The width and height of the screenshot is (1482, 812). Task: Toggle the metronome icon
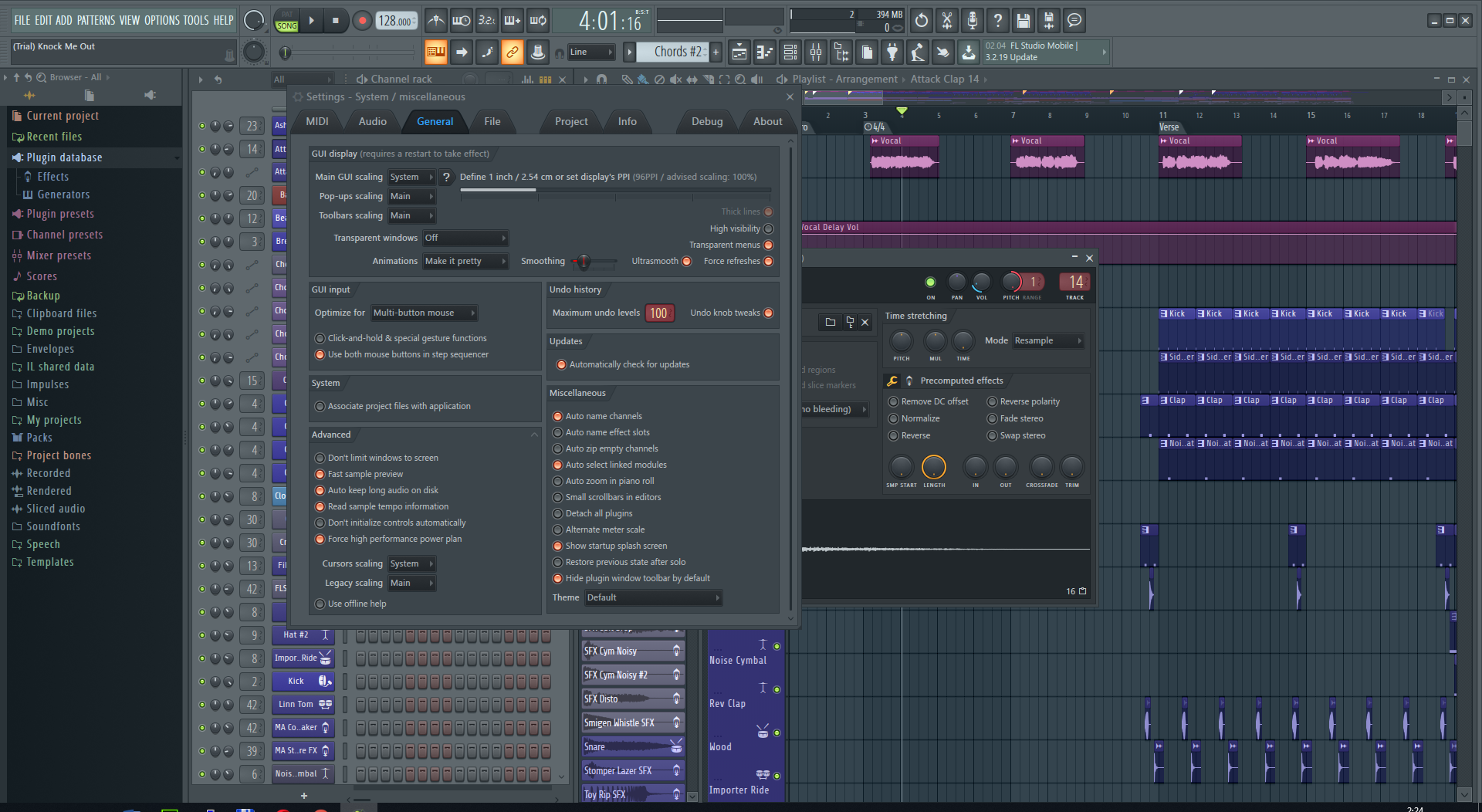436,21
